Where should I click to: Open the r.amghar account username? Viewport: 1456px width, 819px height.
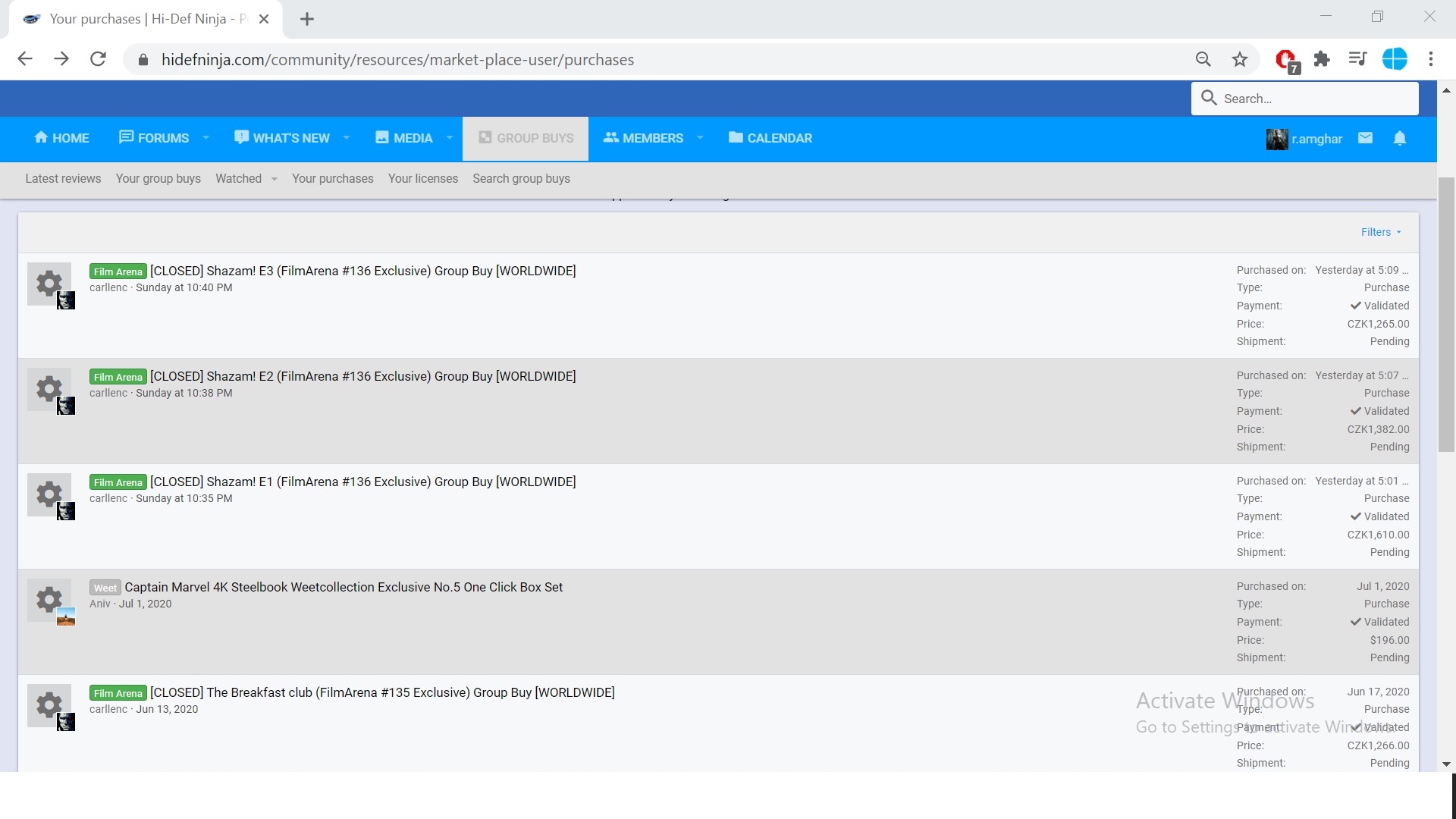point(1317,139)
